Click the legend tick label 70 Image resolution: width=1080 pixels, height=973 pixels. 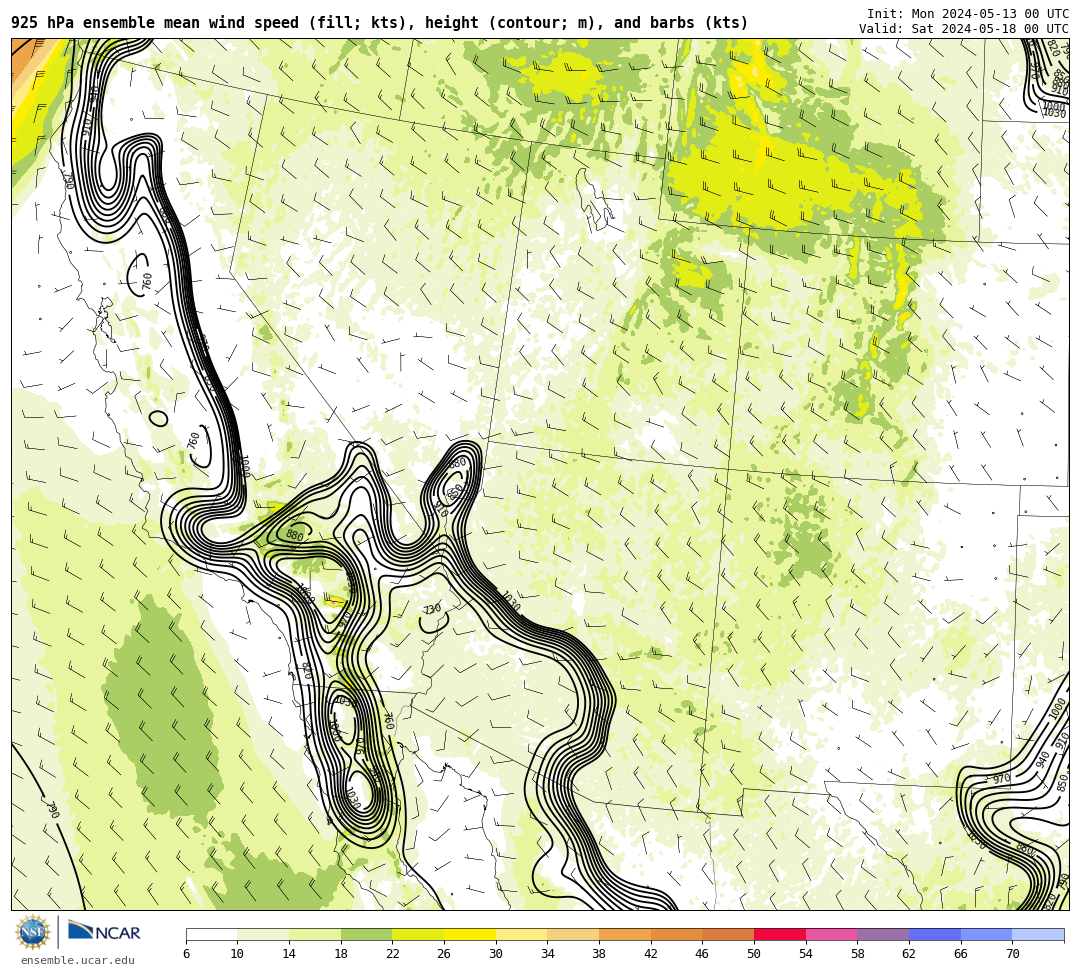(1012, 954)
